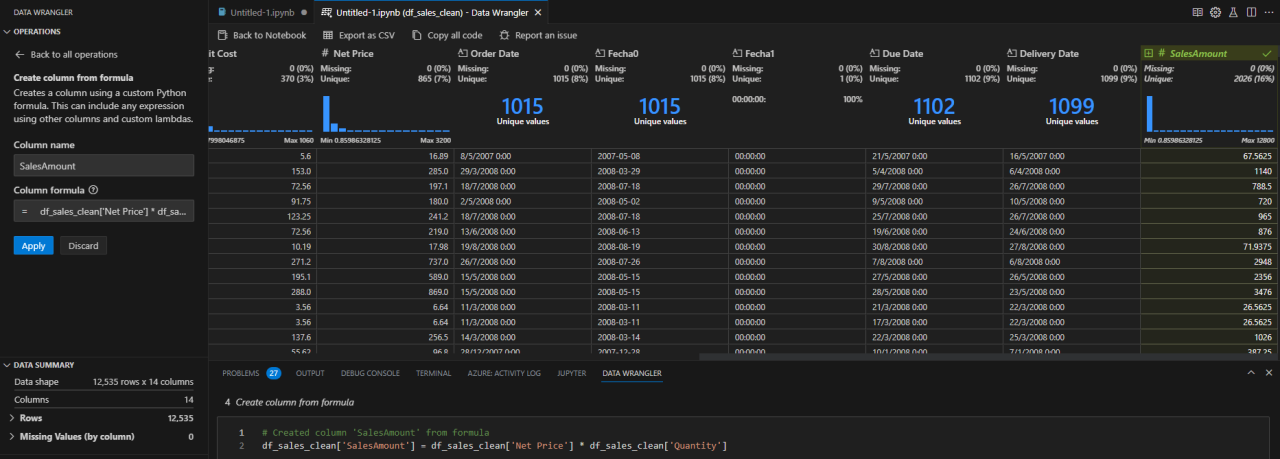Open settings via the gear icon
Screen dimensions: 1280x459
(x=1215, y=12)
